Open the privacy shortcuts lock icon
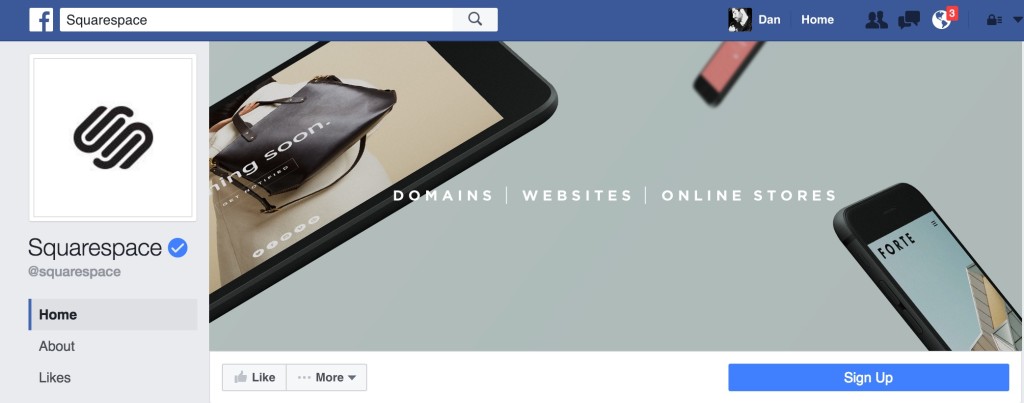1024x403 pixels. pos(994,20)
